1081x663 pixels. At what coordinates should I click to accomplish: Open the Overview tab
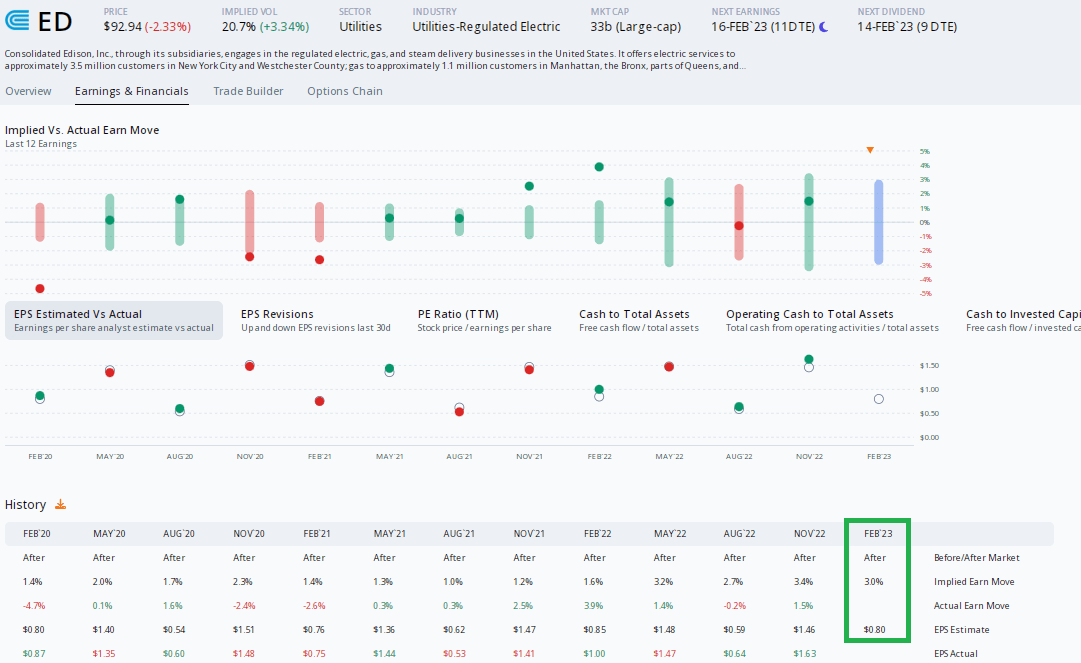(x=28, y=91)
